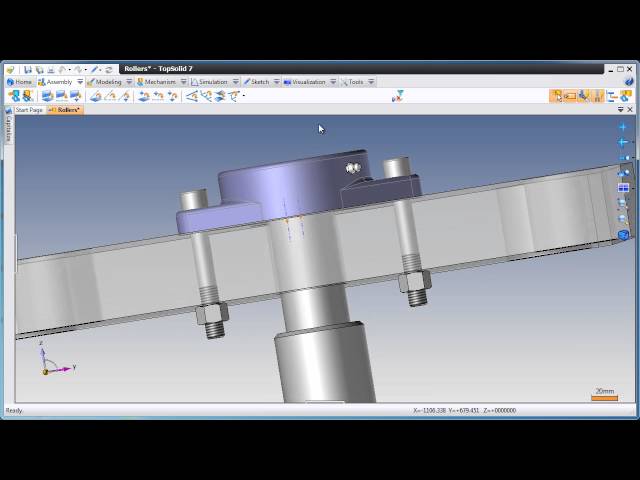Select the four-pane view layout icon
The height and width of the screenshot is (480, 640).
tap(623, 187)
